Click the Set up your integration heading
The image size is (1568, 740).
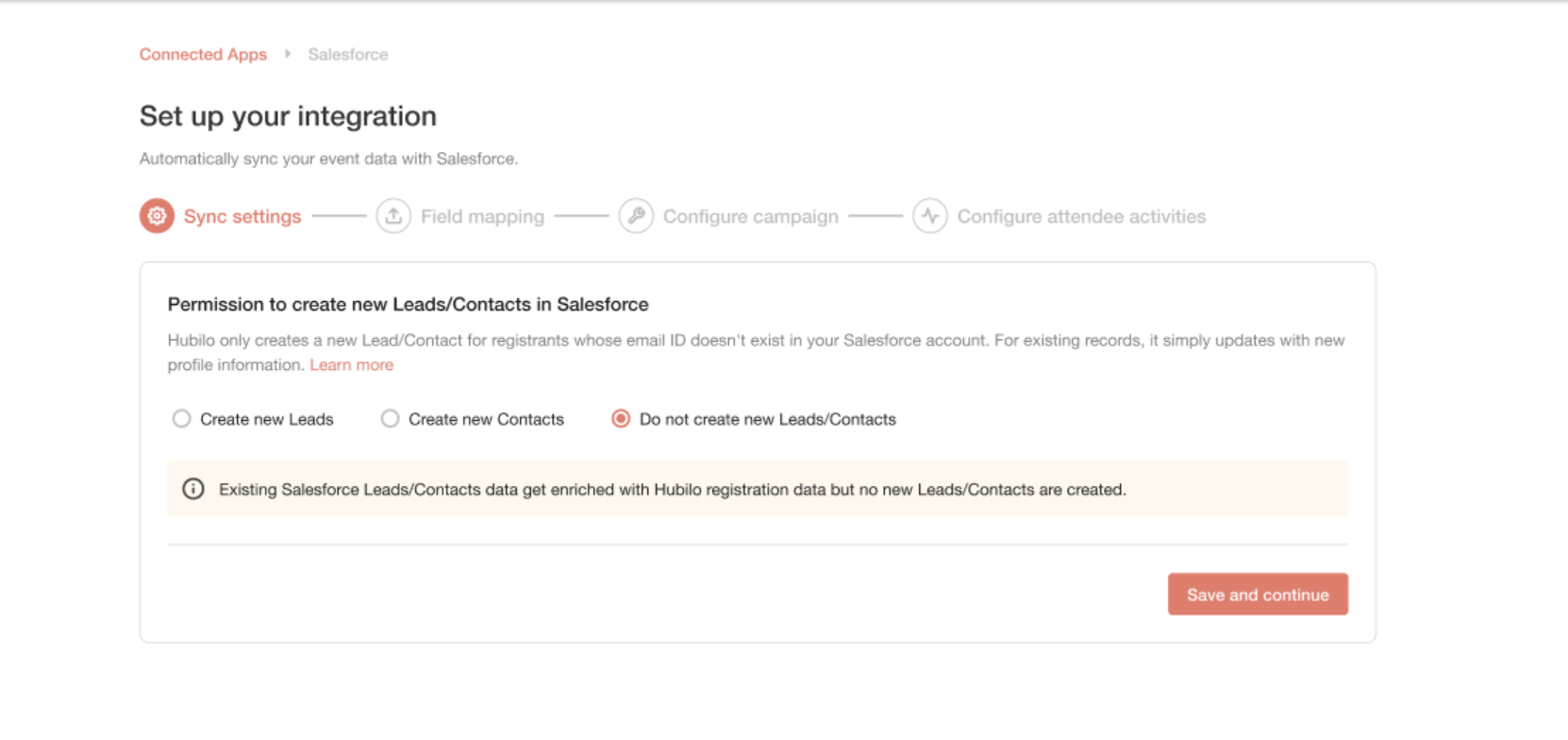288,116
